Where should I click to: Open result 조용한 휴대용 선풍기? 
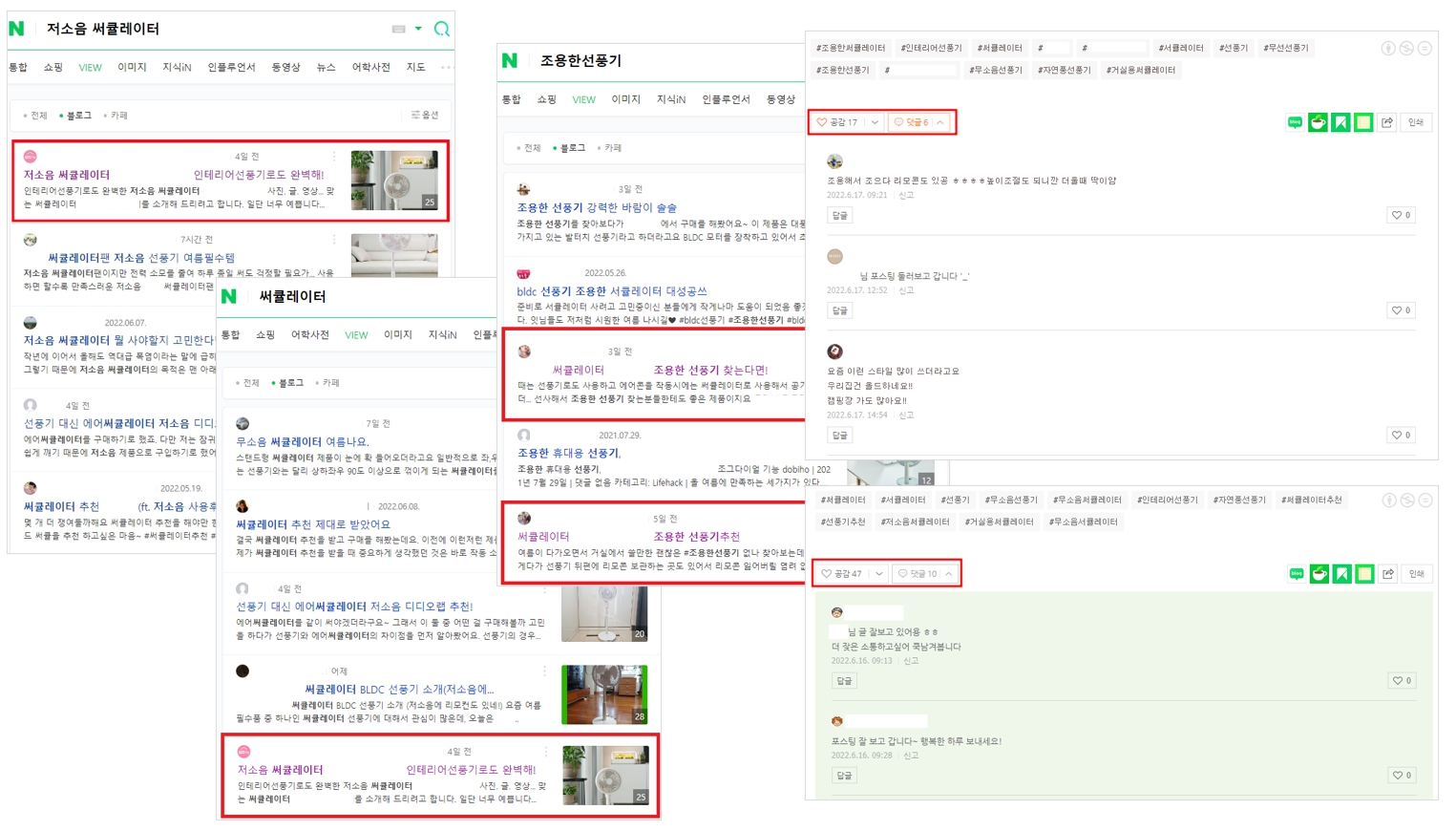pos(568,453)
